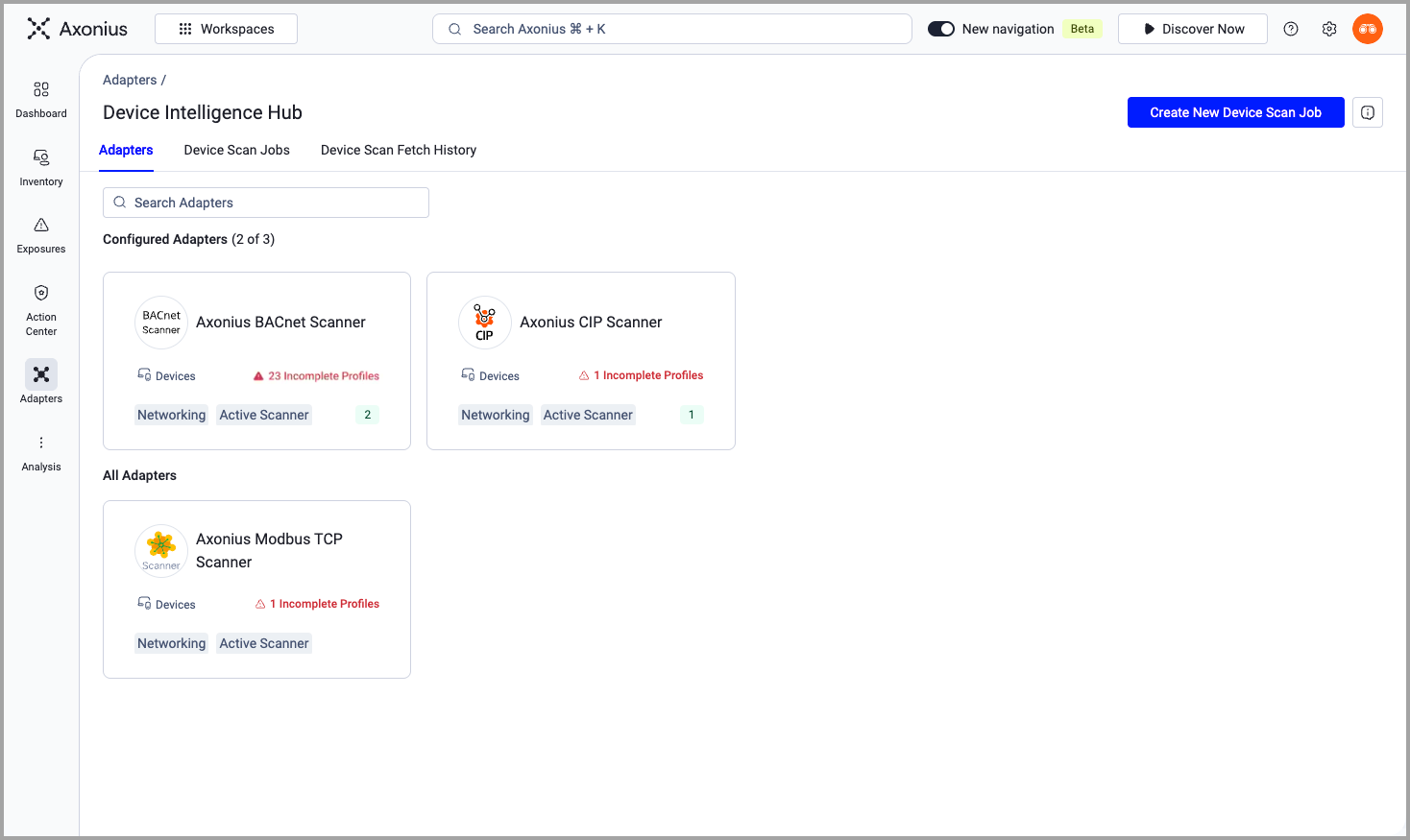Open the Axonius BACnet Scanner title
This screenshot has height=840, width=1410.
[x=280, y=323]
